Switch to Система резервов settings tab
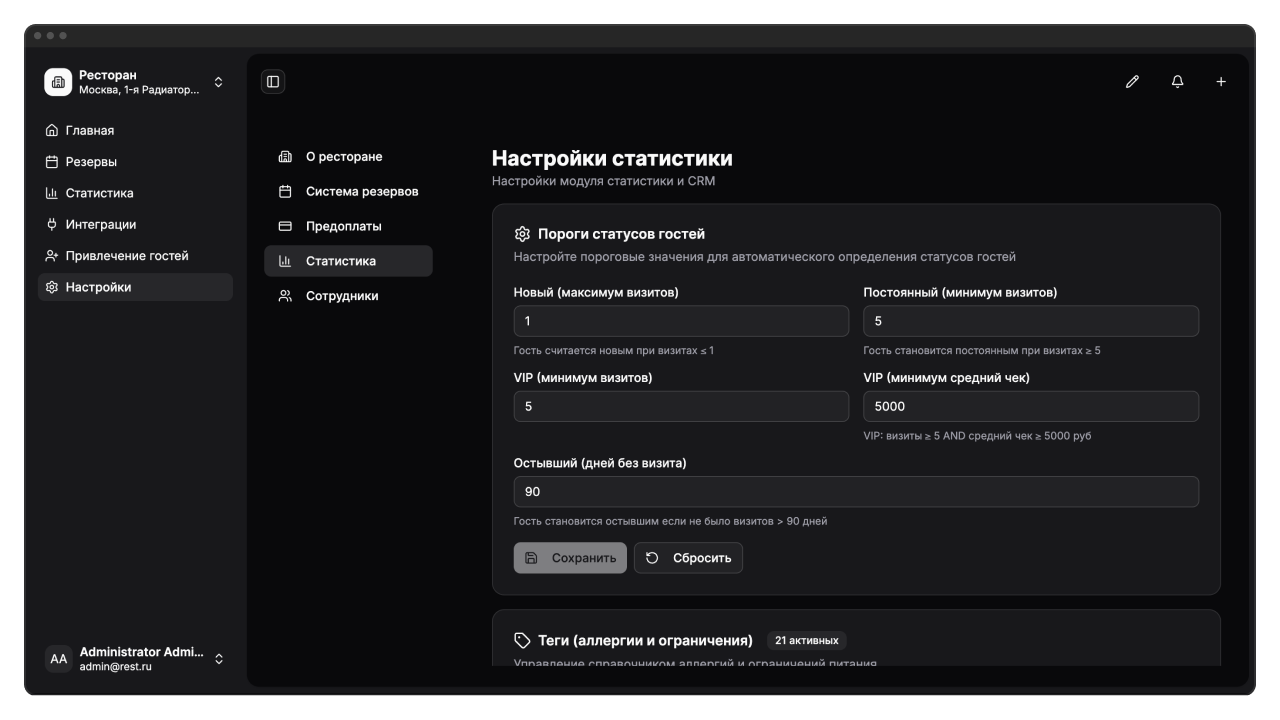 pyautogui.click(x=361, y=192)
